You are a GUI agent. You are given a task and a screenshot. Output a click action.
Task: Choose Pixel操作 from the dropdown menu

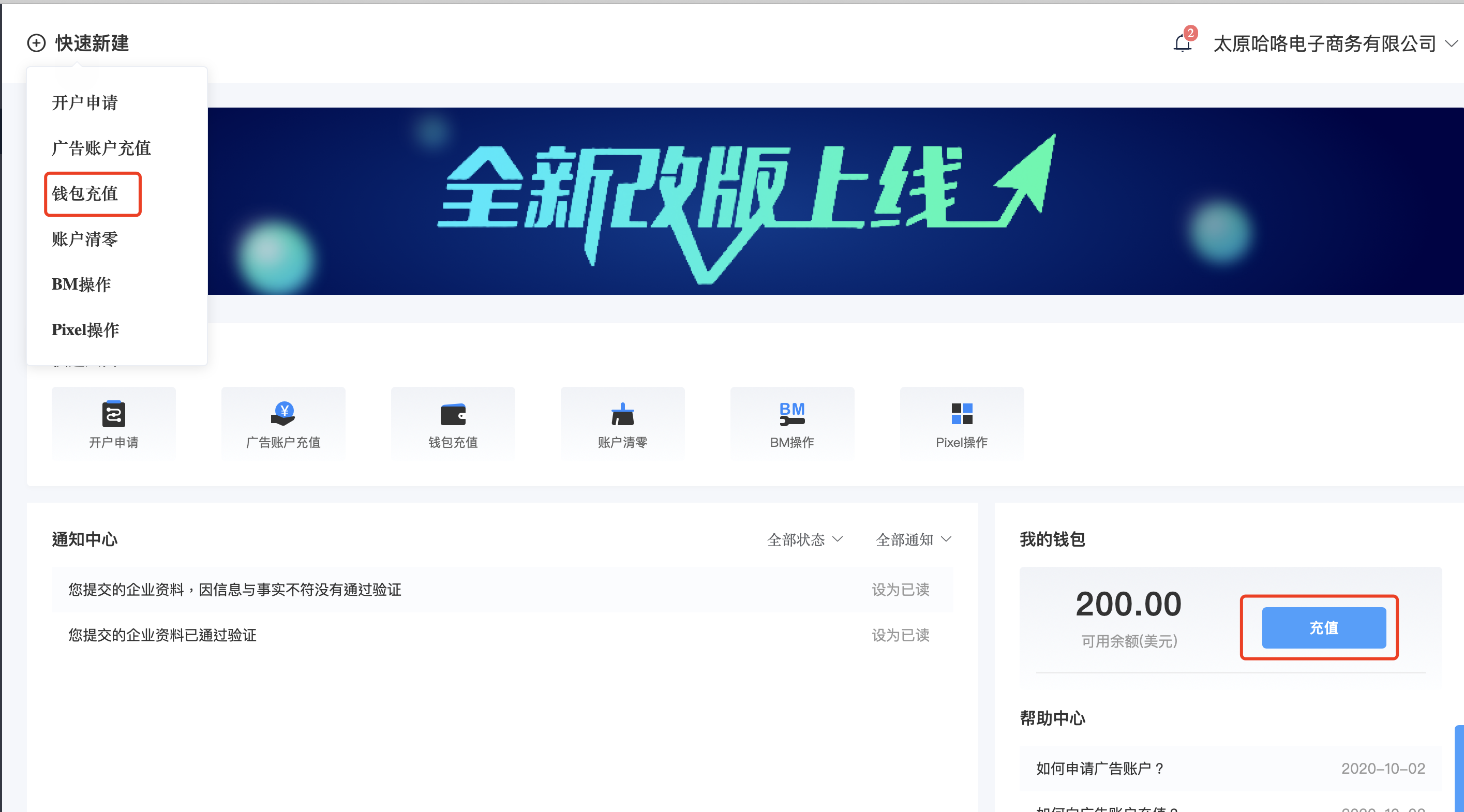click(x=85, y=330)
